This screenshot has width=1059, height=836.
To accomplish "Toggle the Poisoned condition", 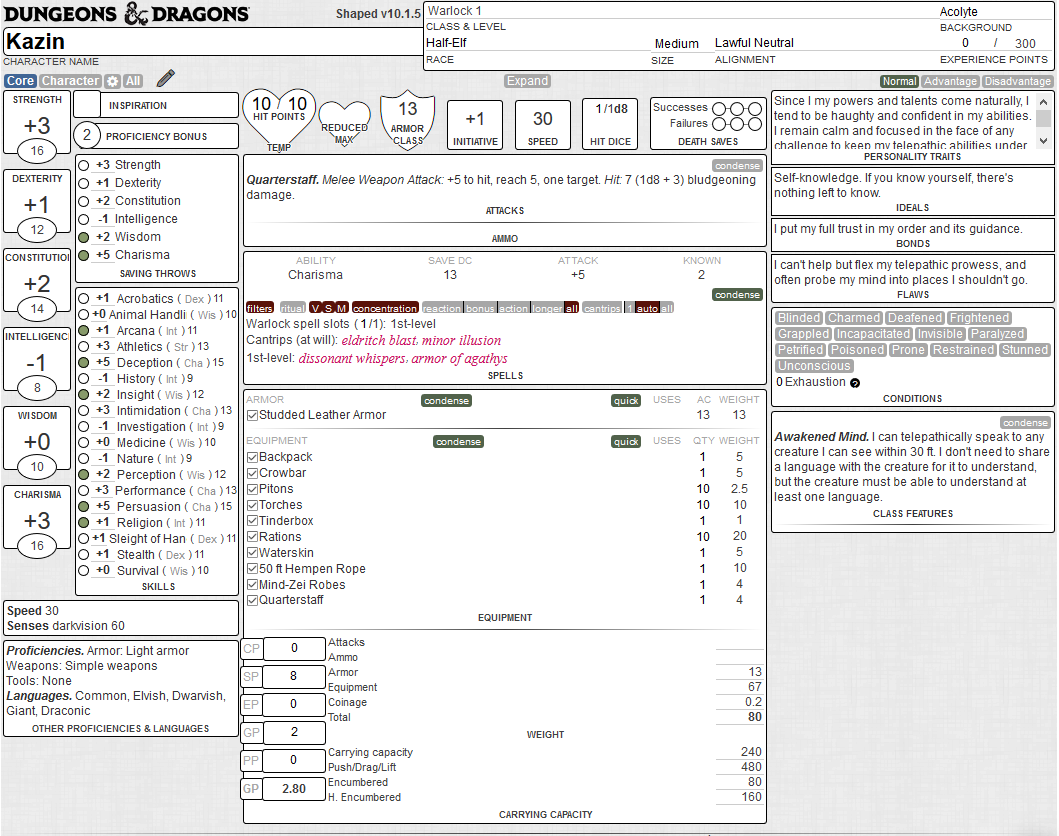I will (858, 350).
